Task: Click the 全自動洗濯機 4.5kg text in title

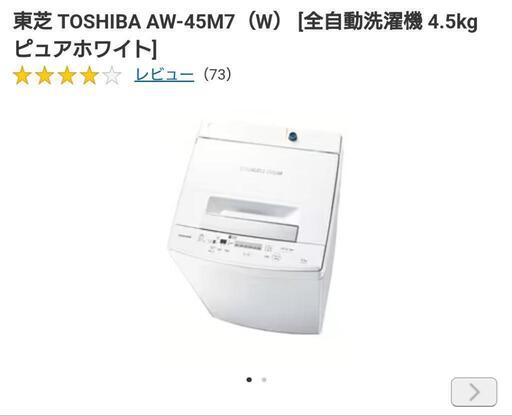Action: pos(391,22)
